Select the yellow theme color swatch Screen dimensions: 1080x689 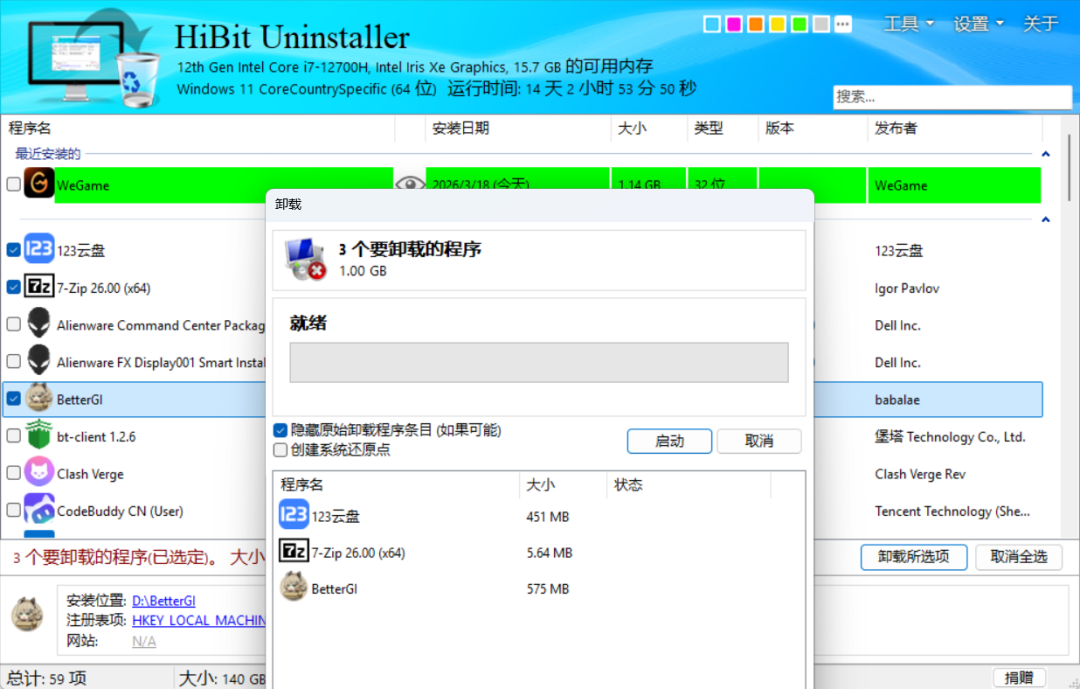point(778,24)
